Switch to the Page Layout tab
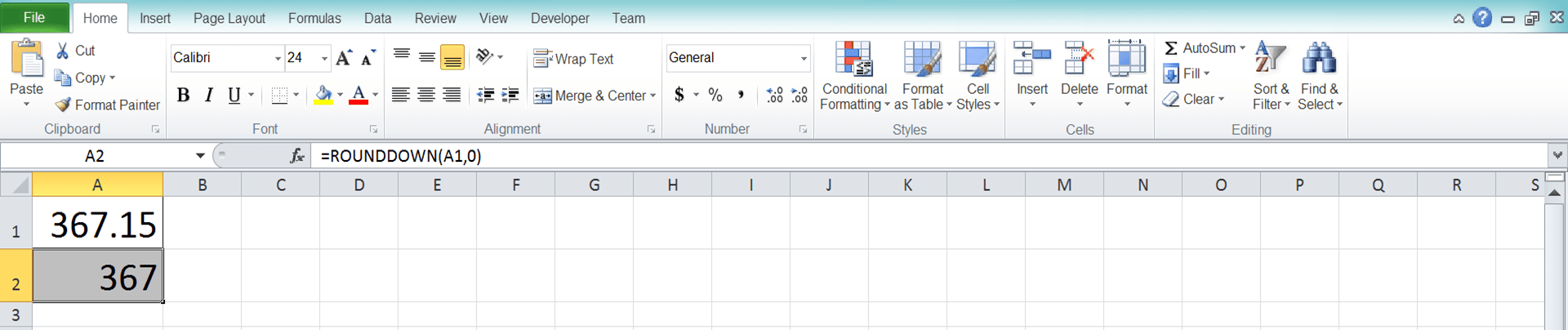 pos(229,18)
